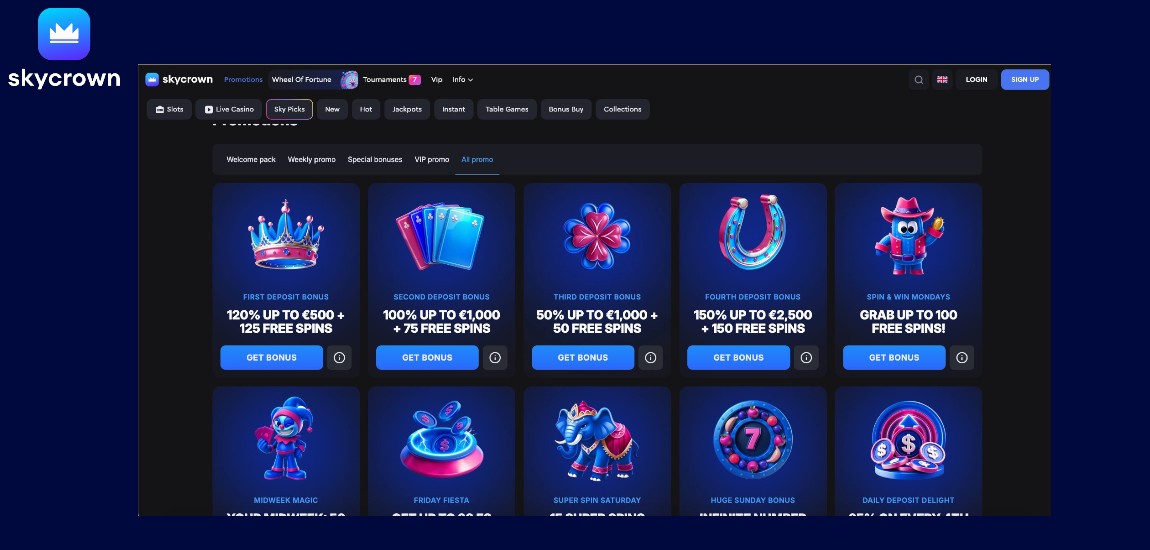Get the Spin & Win Mondays bonus
1150x550 pixels.
click(x=894, y=358)
